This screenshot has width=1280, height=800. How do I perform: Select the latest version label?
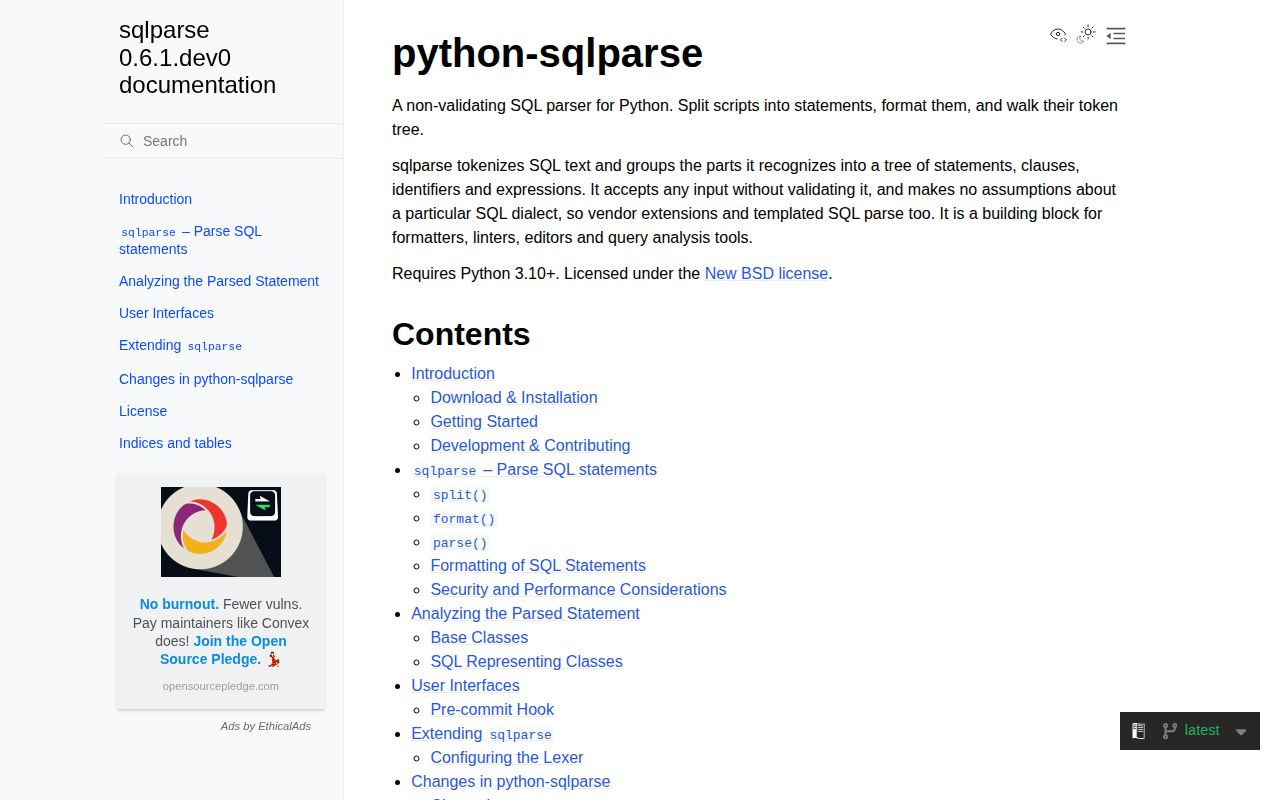coord(1202,731)
